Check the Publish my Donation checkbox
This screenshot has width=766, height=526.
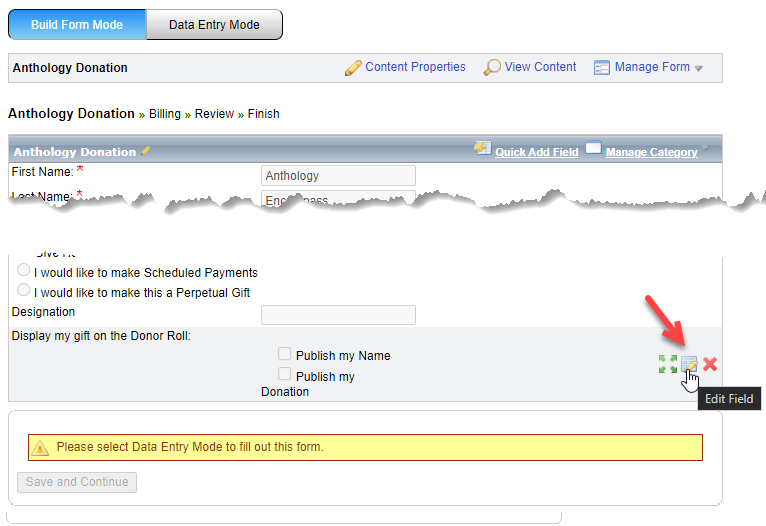[x=285, y=375]
